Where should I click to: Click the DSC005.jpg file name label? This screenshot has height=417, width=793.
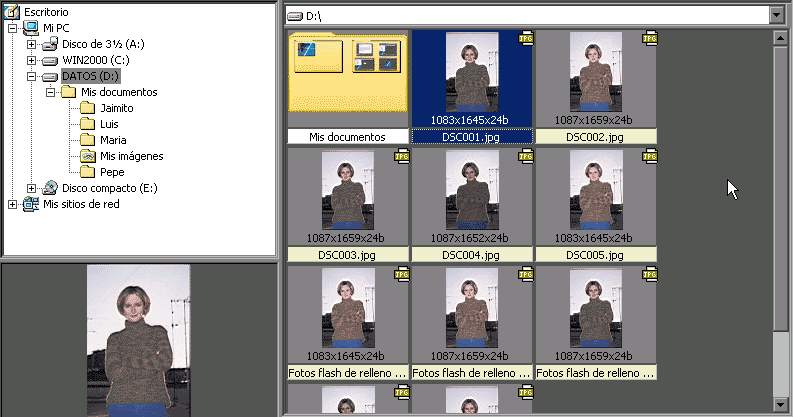click(596, 255)
